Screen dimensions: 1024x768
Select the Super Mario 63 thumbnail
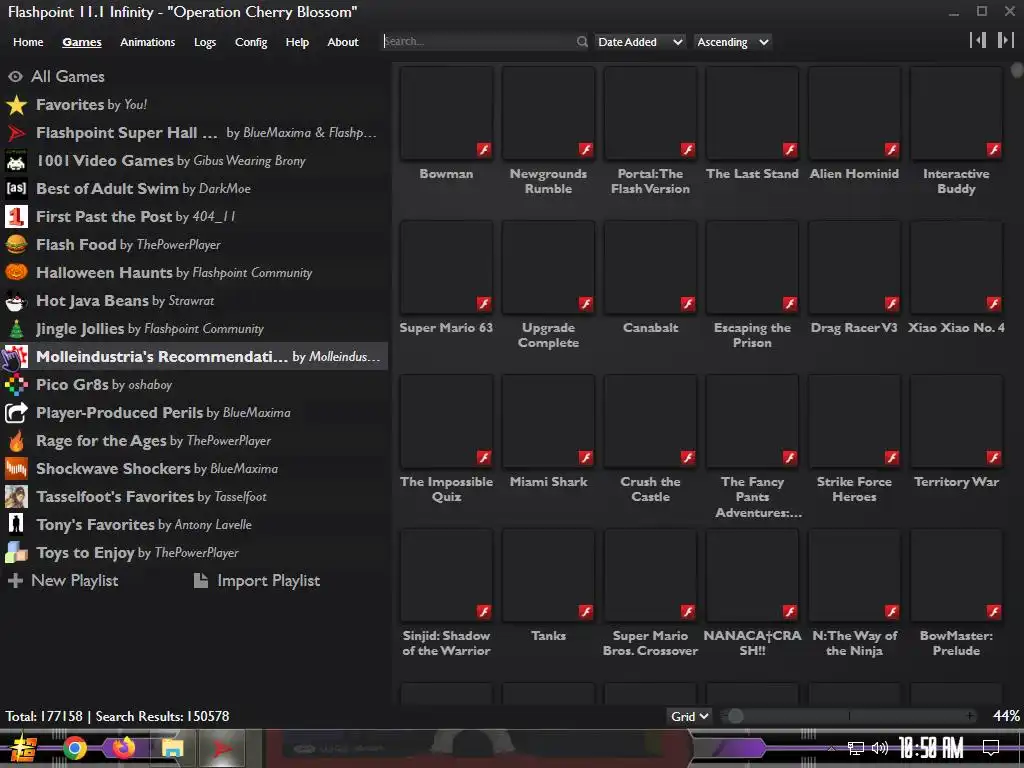[446, 268]
